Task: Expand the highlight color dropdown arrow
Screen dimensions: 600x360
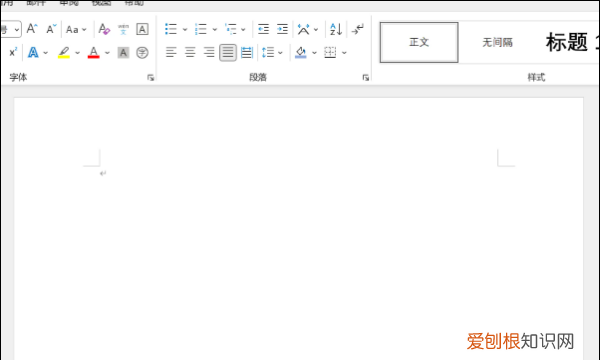Action: tap(78, 53)
